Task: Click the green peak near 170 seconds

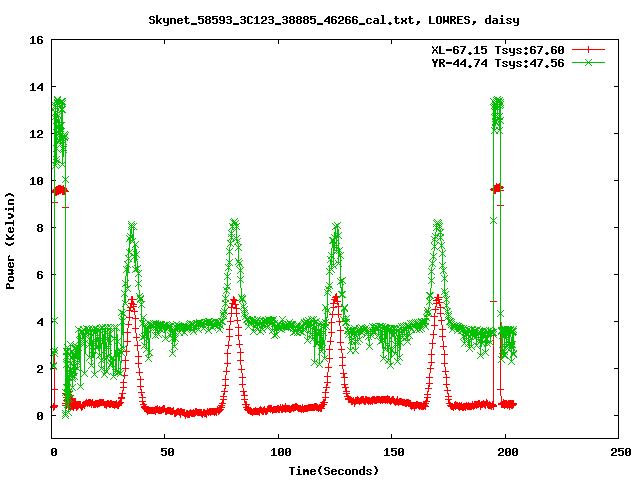Action: (438, 224)
